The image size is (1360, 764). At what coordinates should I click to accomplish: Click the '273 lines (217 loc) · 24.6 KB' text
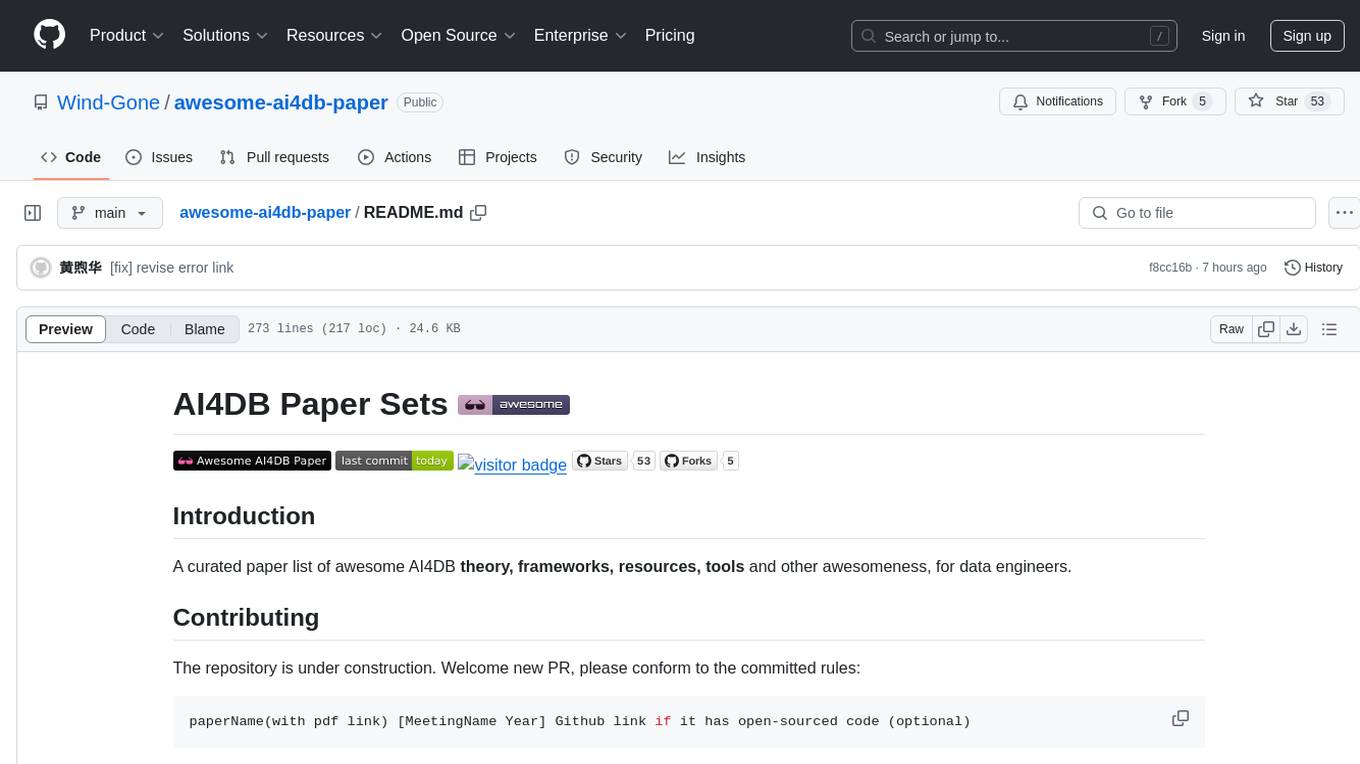pyautogui.click(x=354, y=329)
